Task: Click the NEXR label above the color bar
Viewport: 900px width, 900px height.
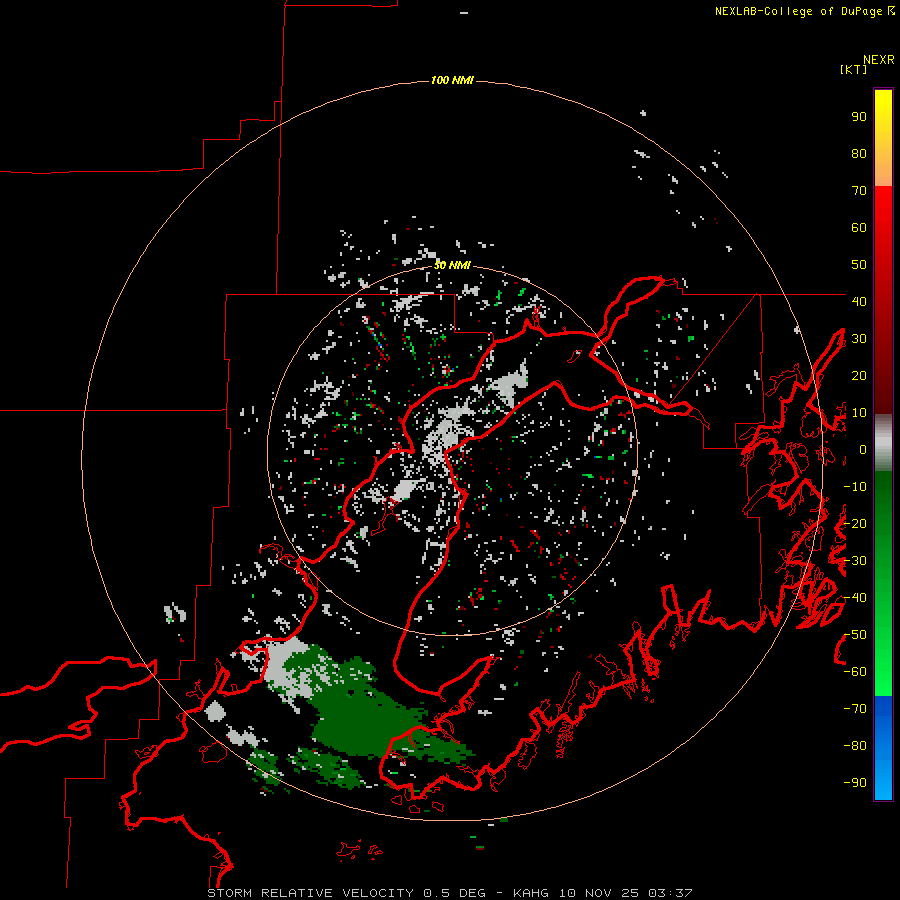Action: tap(879, 60)
